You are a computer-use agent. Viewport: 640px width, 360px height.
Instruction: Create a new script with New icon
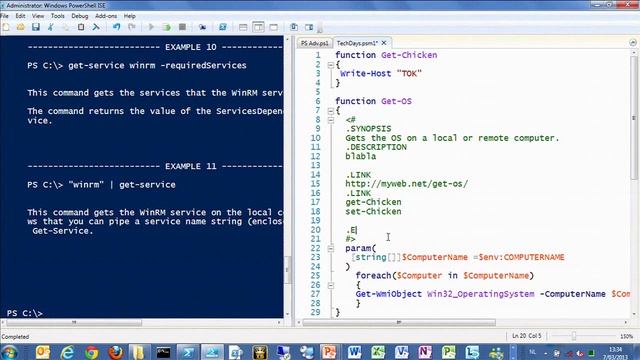(6, 27)
